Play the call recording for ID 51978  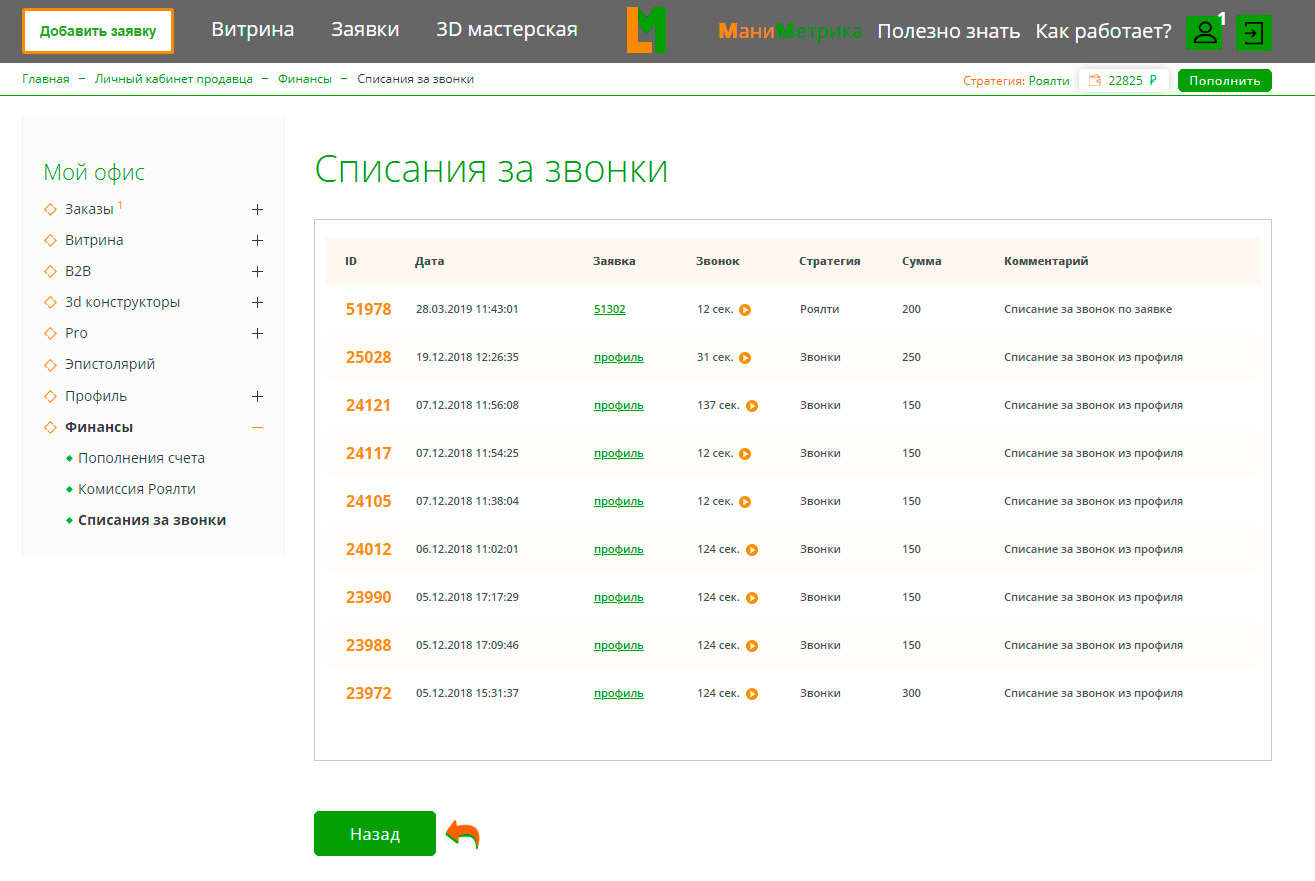pyautogui.click(x=745, y=310)
